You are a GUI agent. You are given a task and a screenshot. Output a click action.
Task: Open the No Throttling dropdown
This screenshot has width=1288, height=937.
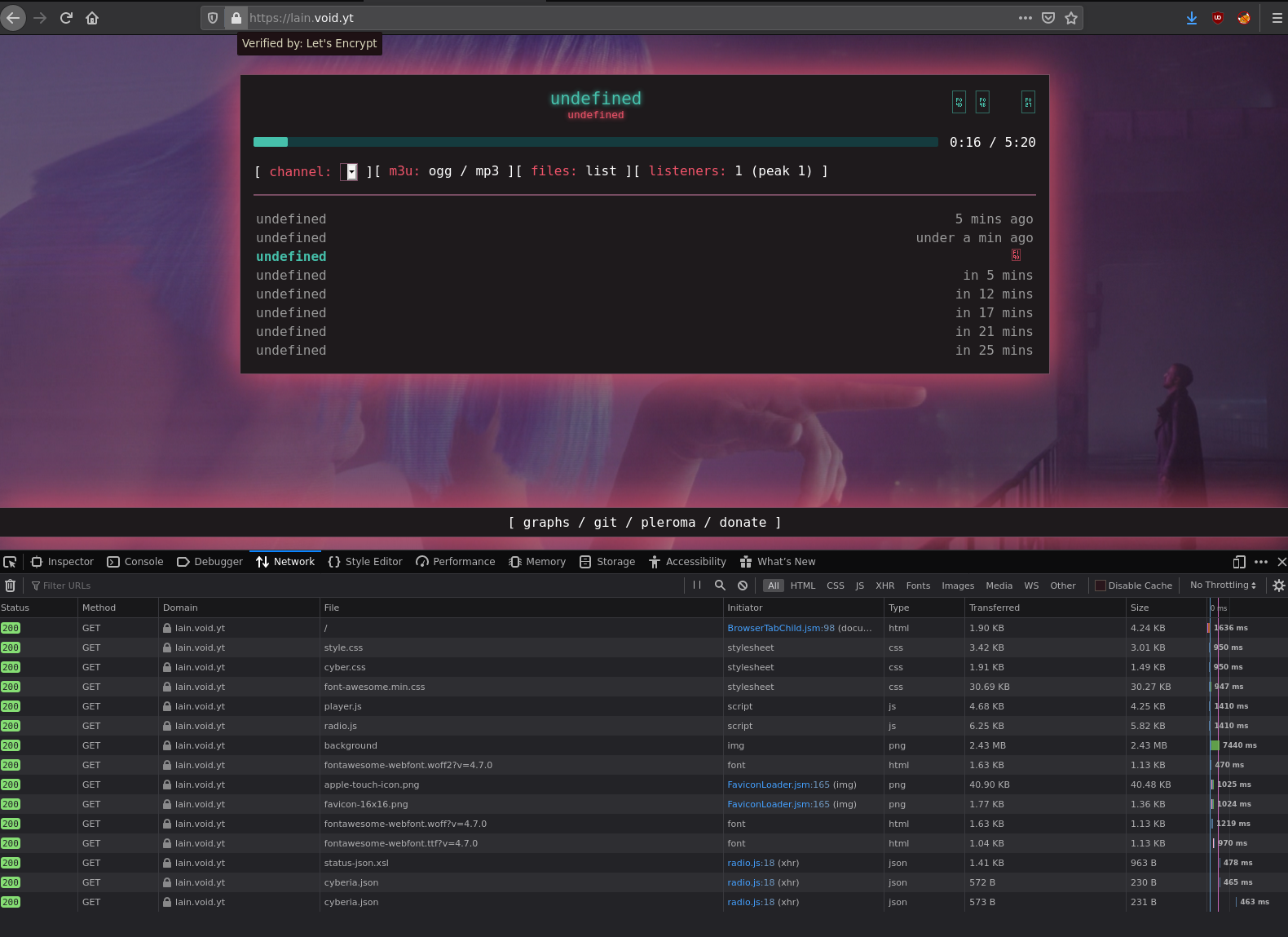tap(1223, 585)
